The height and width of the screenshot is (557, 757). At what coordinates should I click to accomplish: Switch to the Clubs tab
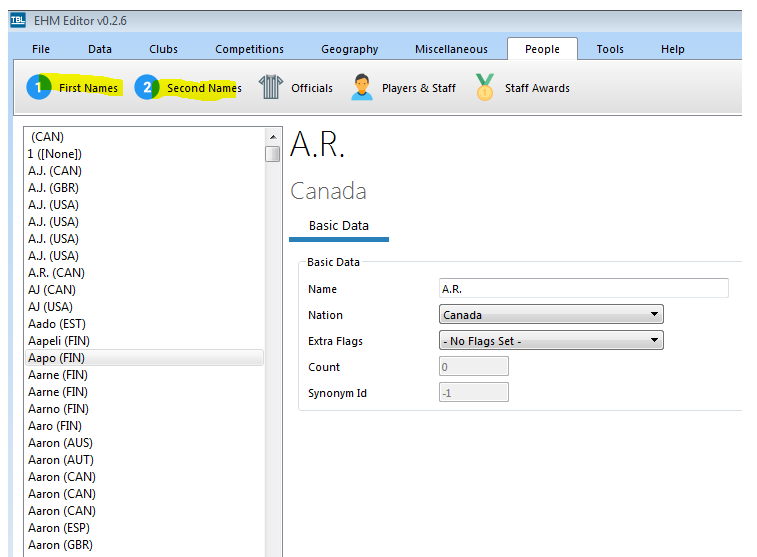click(x=163, y=49)
